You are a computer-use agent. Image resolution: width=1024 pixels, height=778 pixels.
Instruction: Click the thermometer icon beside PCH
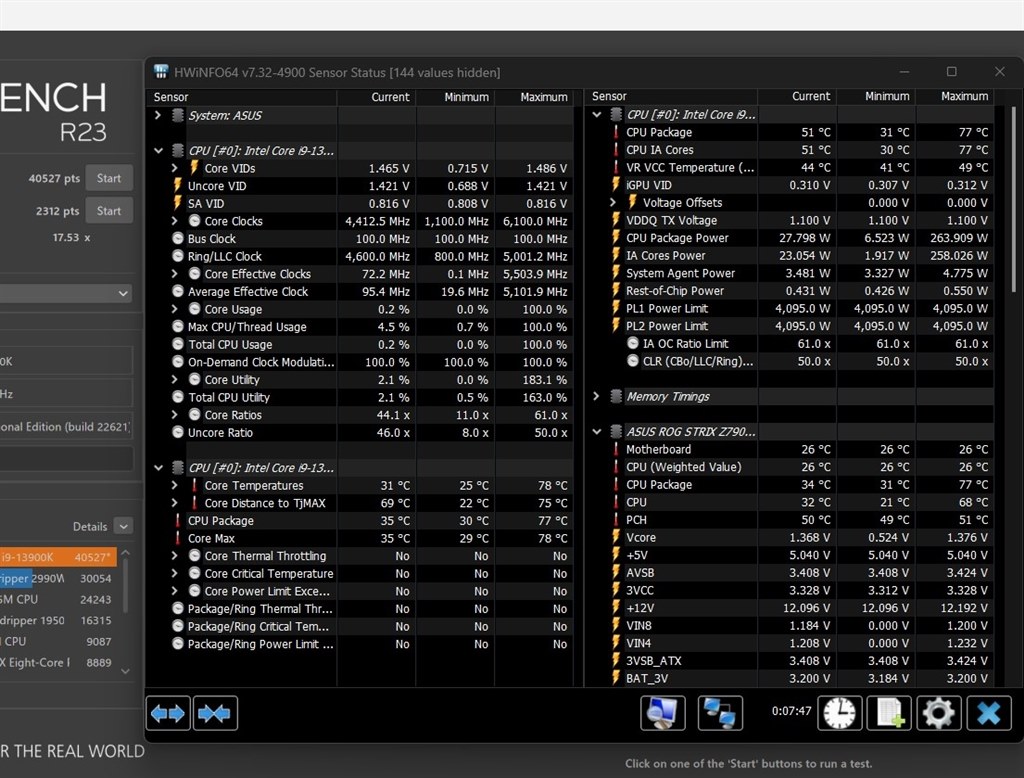[616, 520]
